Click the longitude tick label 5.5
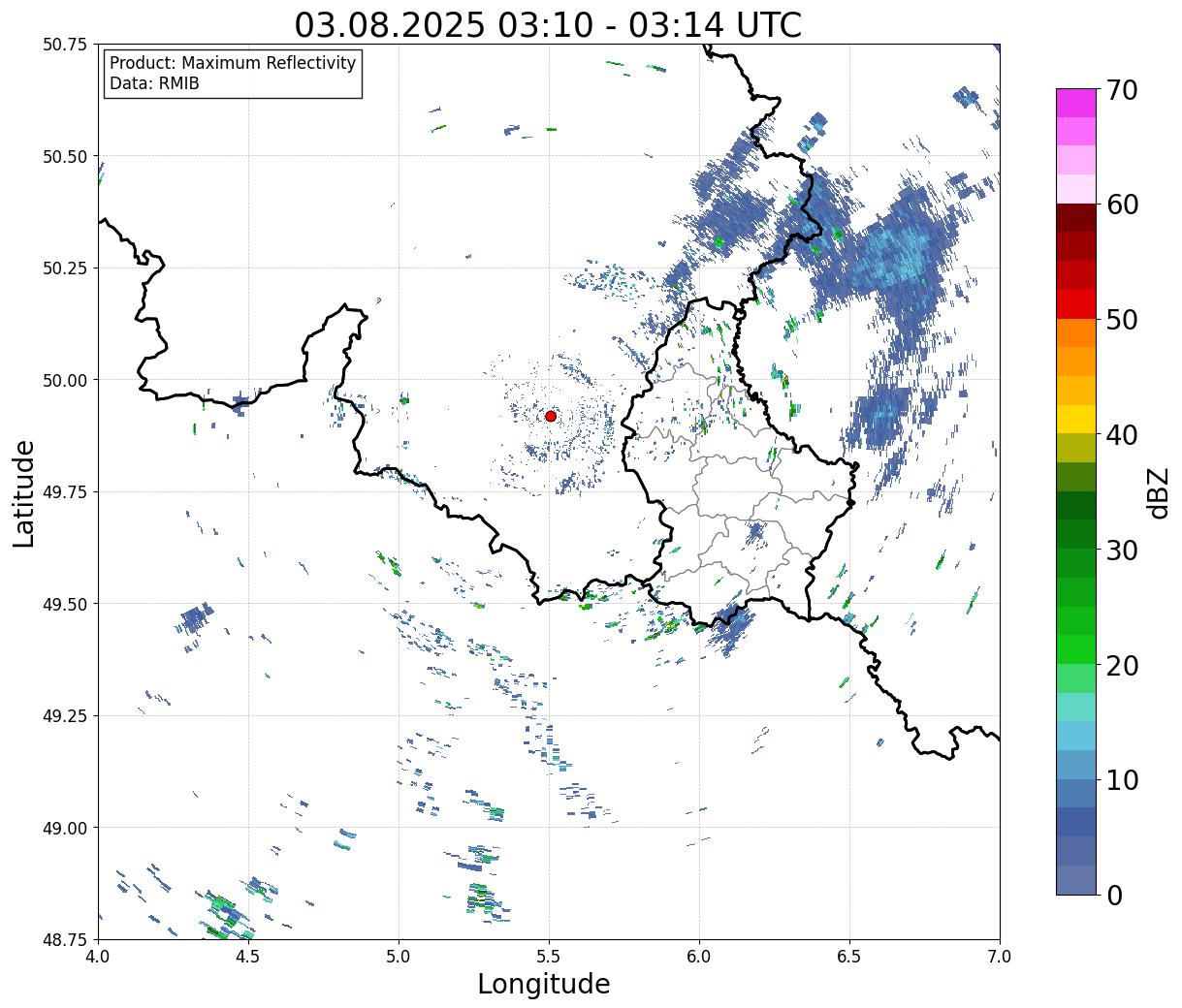This screenshot has width=1182, height=1008. [549, 957]
